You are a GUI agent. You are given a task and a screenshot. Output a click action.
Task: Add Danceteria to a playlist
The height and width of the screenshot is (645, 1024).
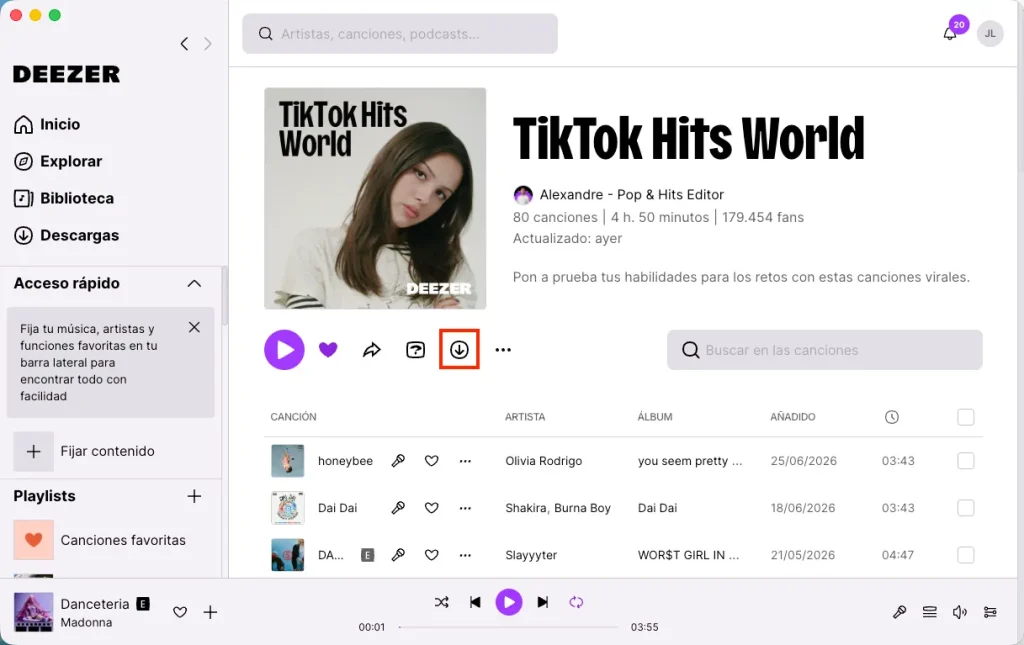coord(210,612)
